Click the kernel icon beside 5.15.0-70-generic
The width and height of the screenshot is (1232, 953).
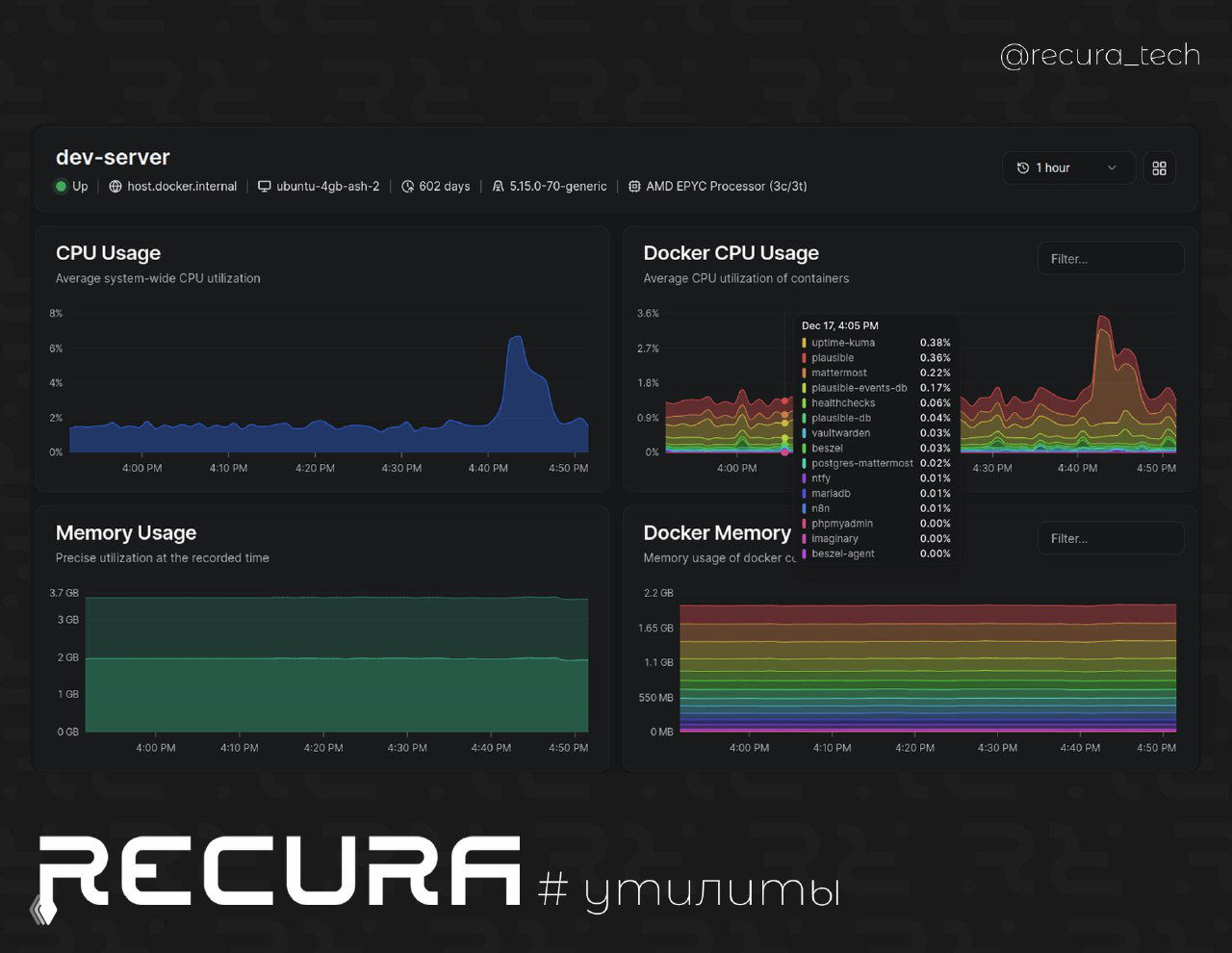(499, 186)
